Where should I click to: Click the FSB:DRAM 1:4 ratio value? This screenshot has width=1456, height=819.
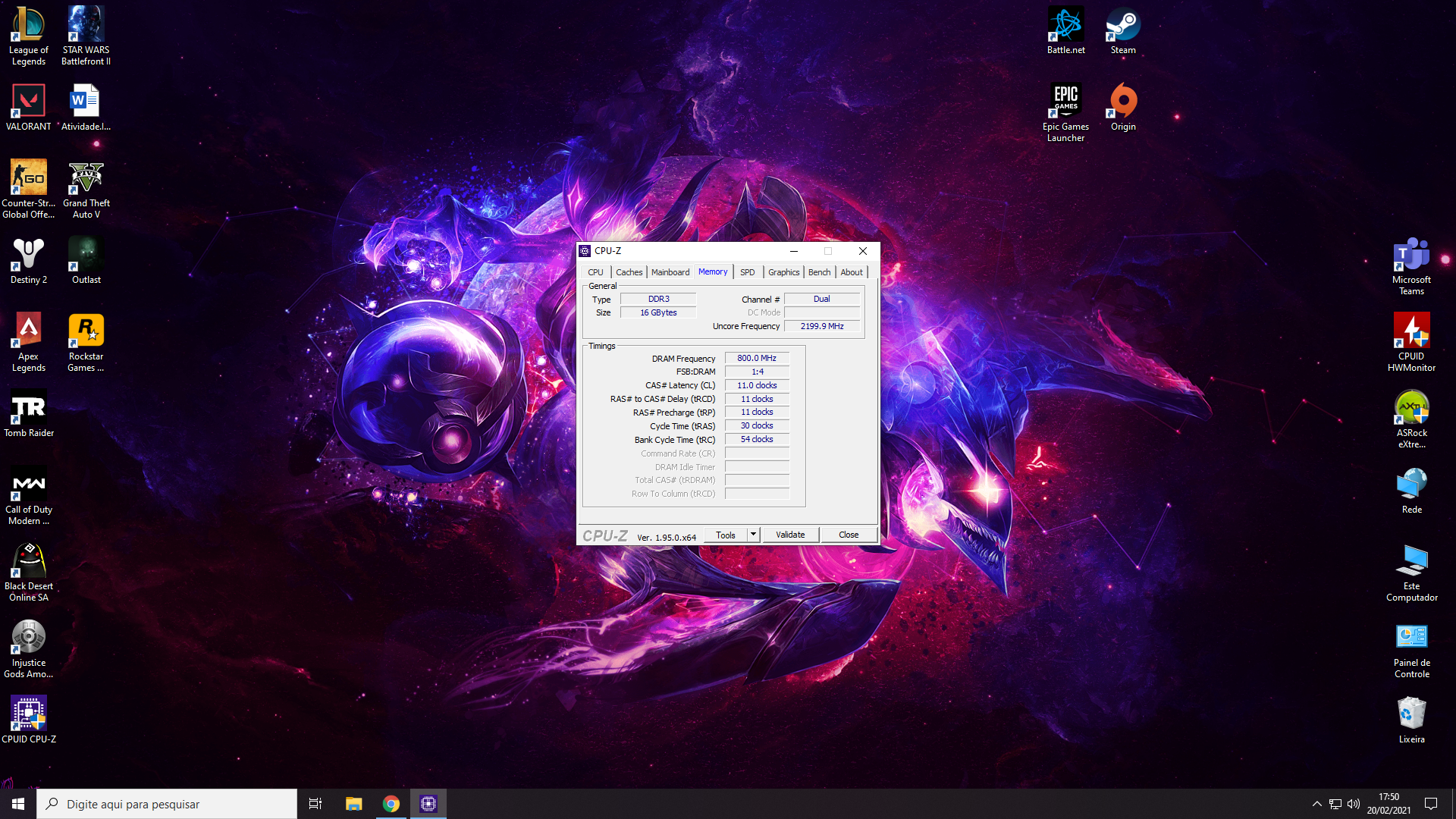tap(757, 372)
